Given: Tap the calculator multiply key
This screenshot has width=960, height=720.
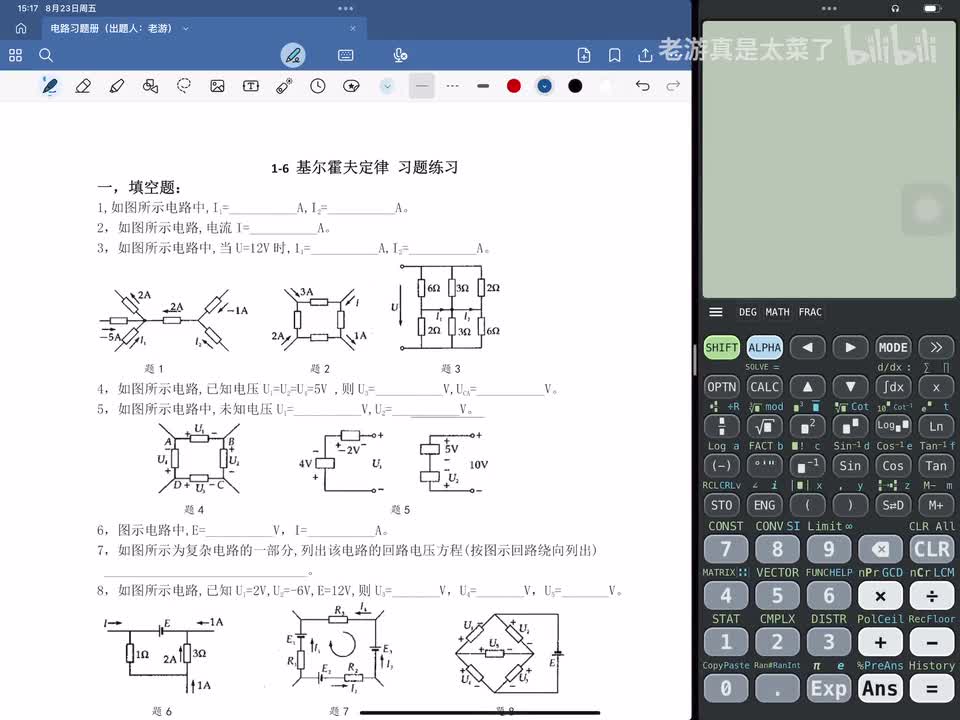Looking at the screenshot, I should (x=880, y=596).
